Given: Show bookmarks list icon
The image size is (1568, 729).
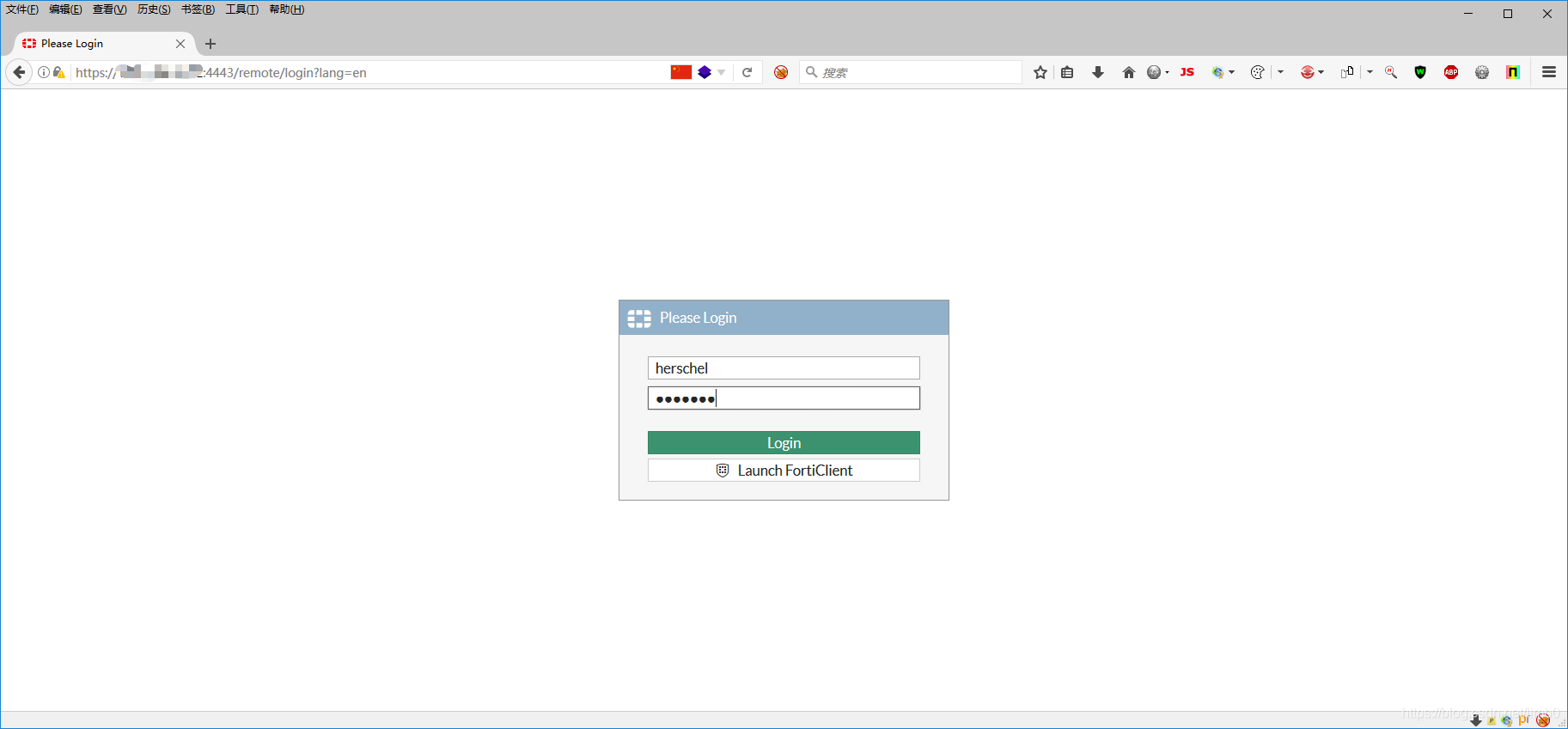Looking at the screenshot, I should (x=1067, y=72).
